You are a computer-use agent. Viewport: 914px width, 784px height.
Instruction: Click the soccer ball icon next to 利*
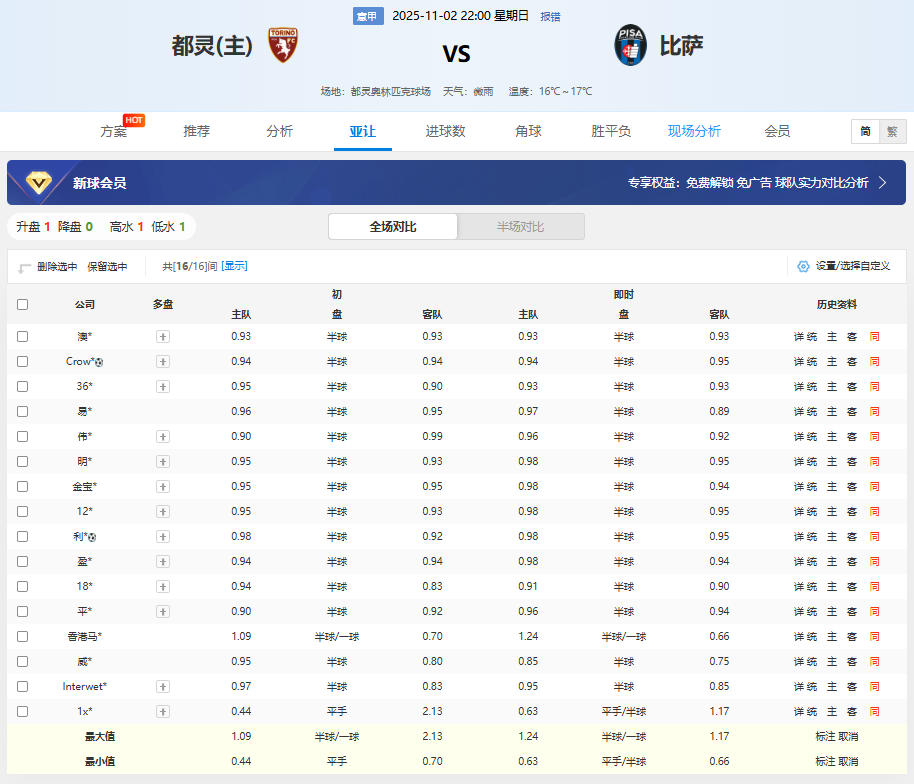click(92, 537)
